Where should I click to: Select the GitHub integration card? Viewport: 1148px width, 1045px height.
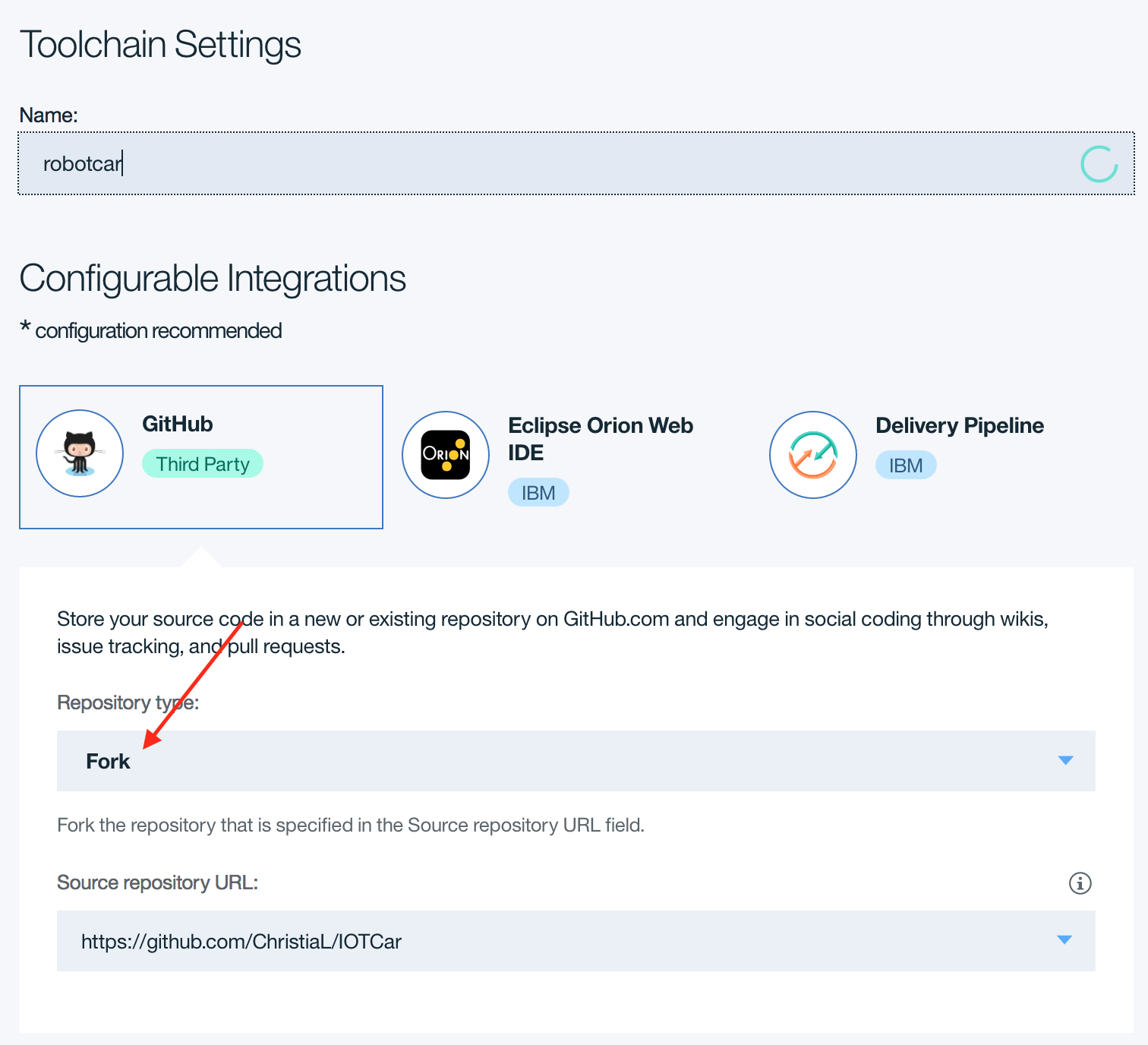201,457
